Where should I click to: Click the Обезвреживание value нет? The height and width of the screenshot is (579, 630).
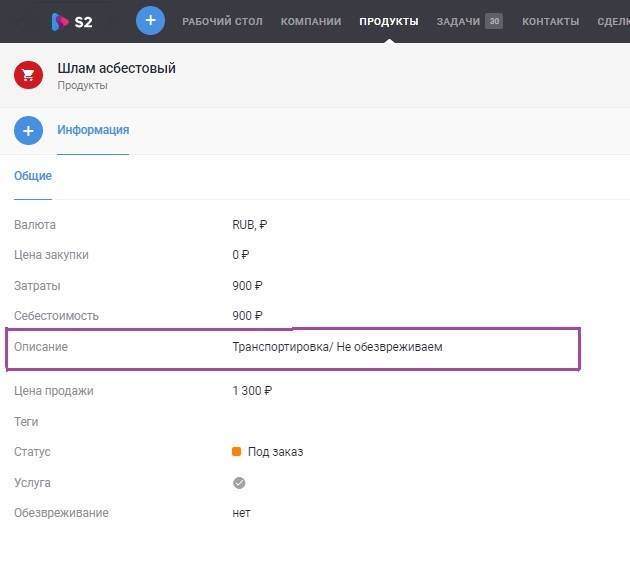(x=241, y=513)
